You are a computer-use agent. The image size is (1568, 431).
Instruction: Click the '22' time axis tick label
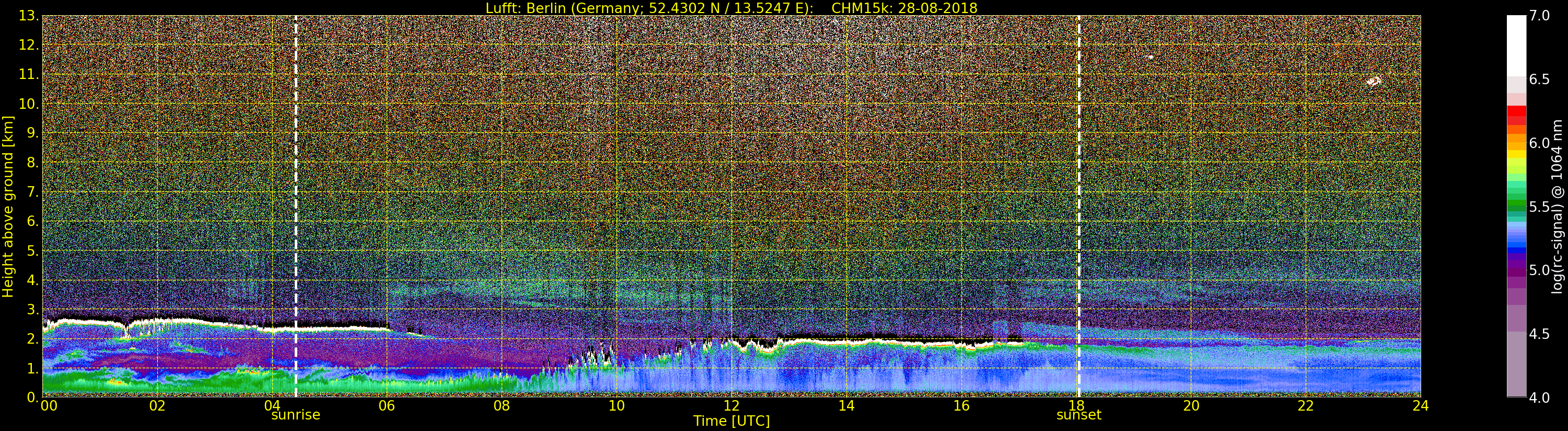1306,405
